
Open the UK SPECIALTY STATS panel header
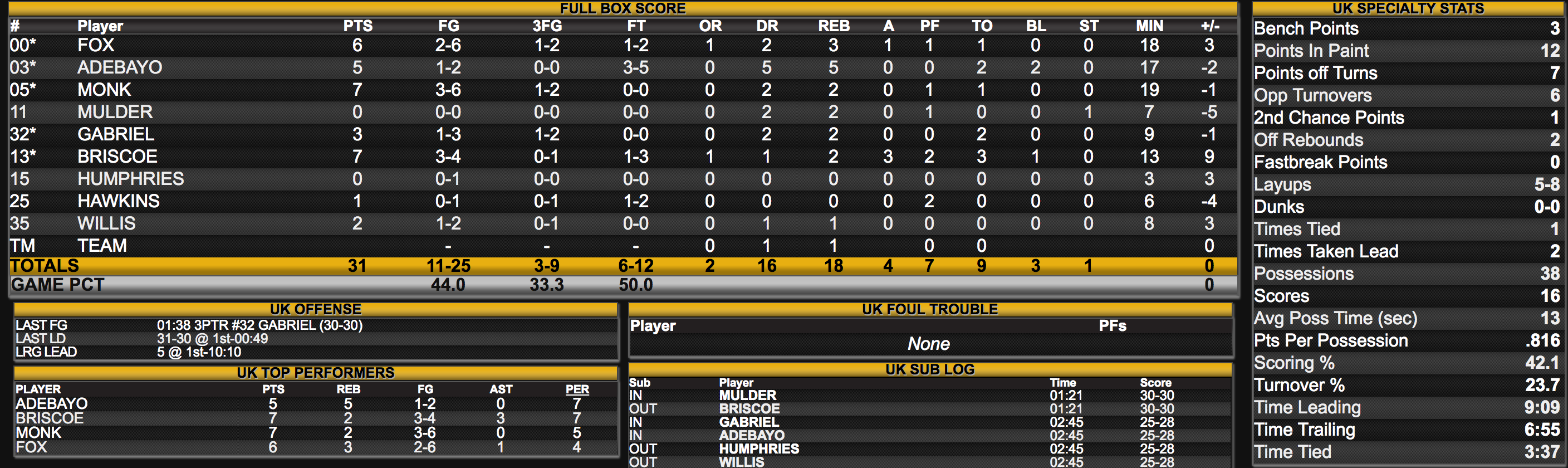[1408, 8]
